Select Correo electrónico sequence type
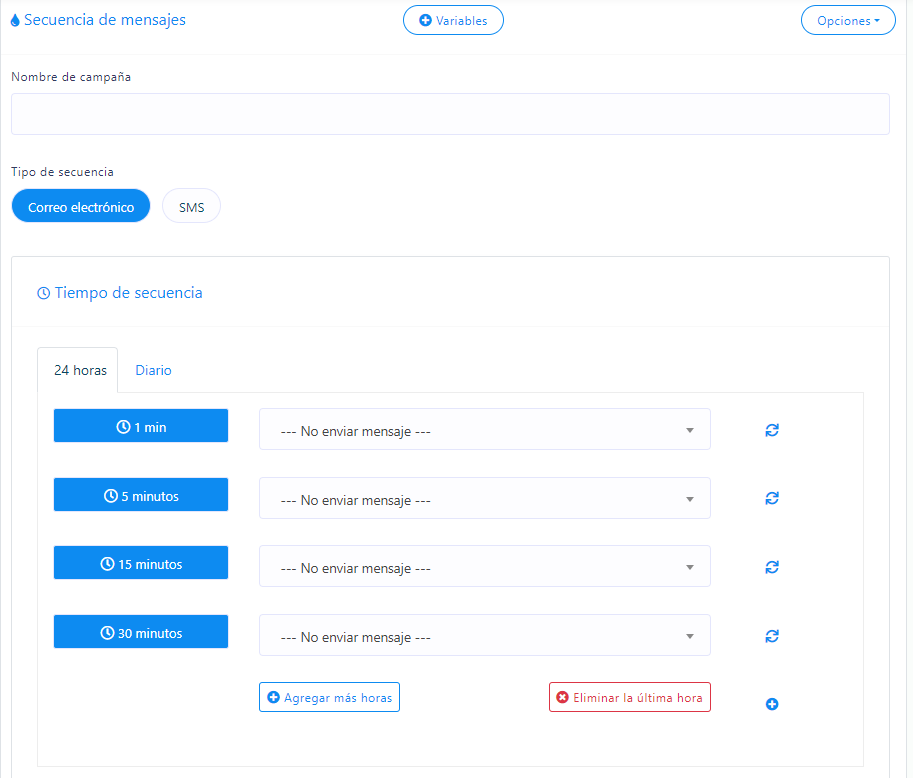The height and width of the screenshot is (778, 913). (81, 206)
